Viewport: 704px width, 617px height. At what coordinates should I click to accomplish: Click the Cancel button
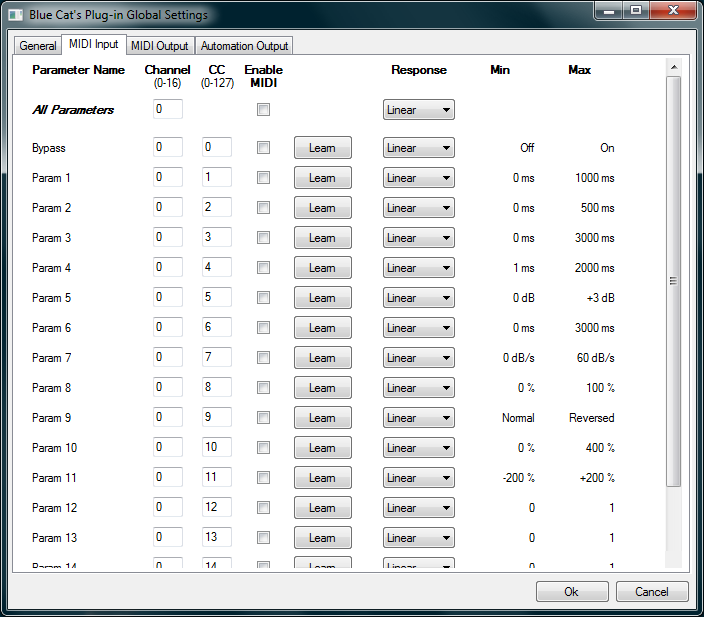[652, 591]
